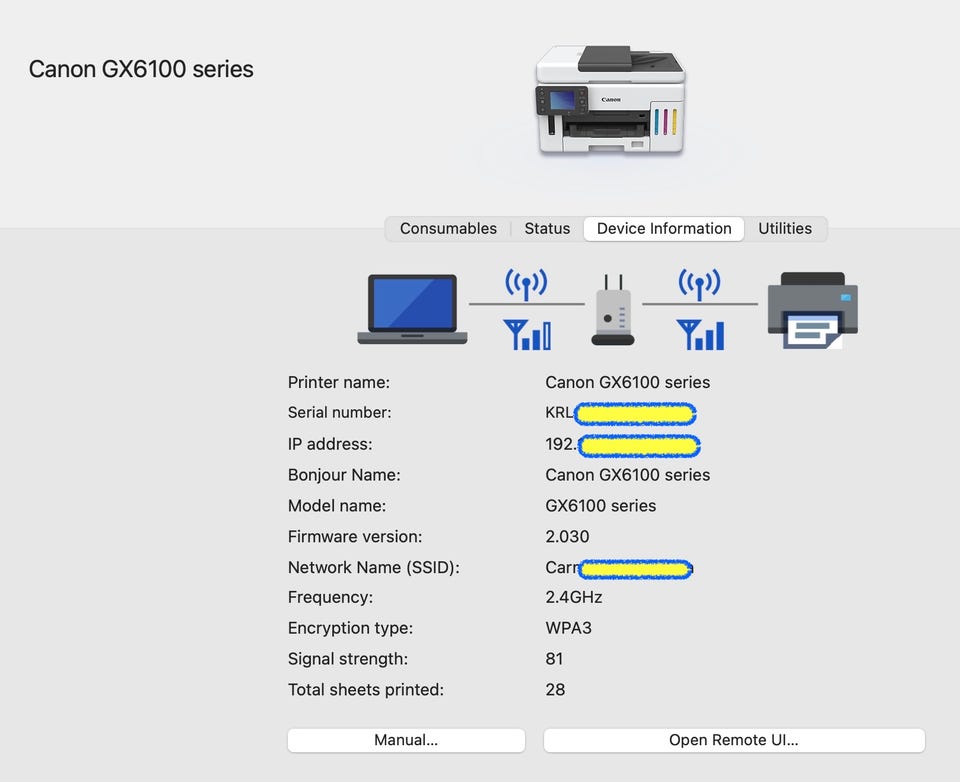This screenshot has height=782, width=960.
Task: Click Open Remote UI button
Action: (734, 740)
